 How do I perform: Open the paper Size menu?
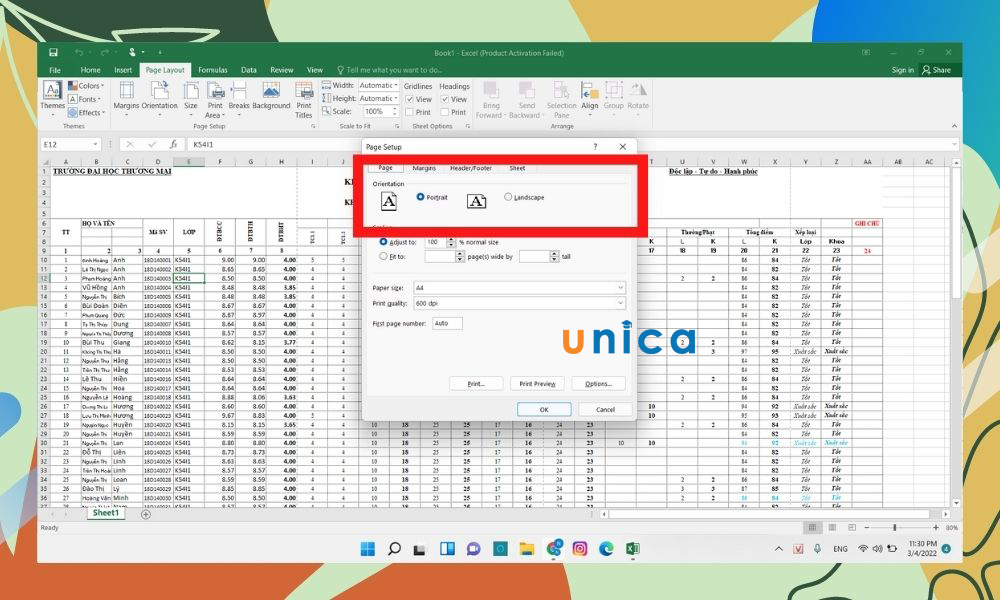[191, 98]
